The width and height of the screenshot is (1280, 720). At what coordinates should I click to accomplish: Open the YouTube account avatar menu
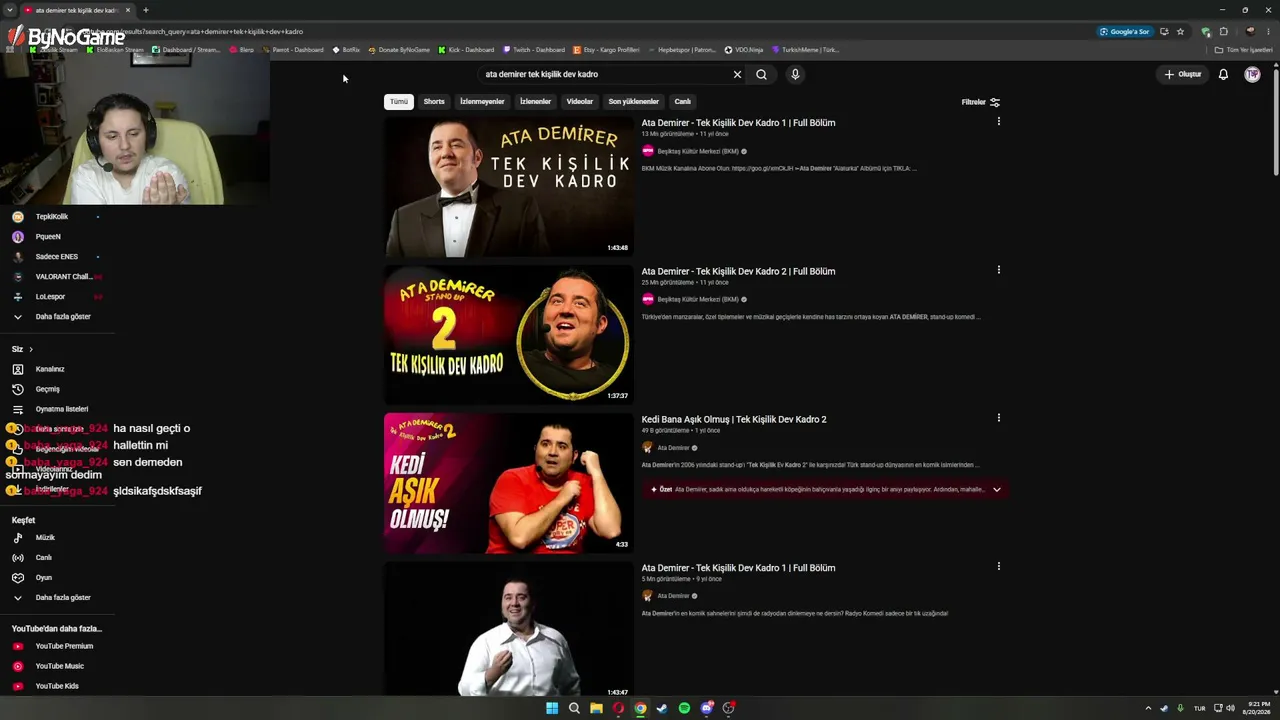(1252, 74)
